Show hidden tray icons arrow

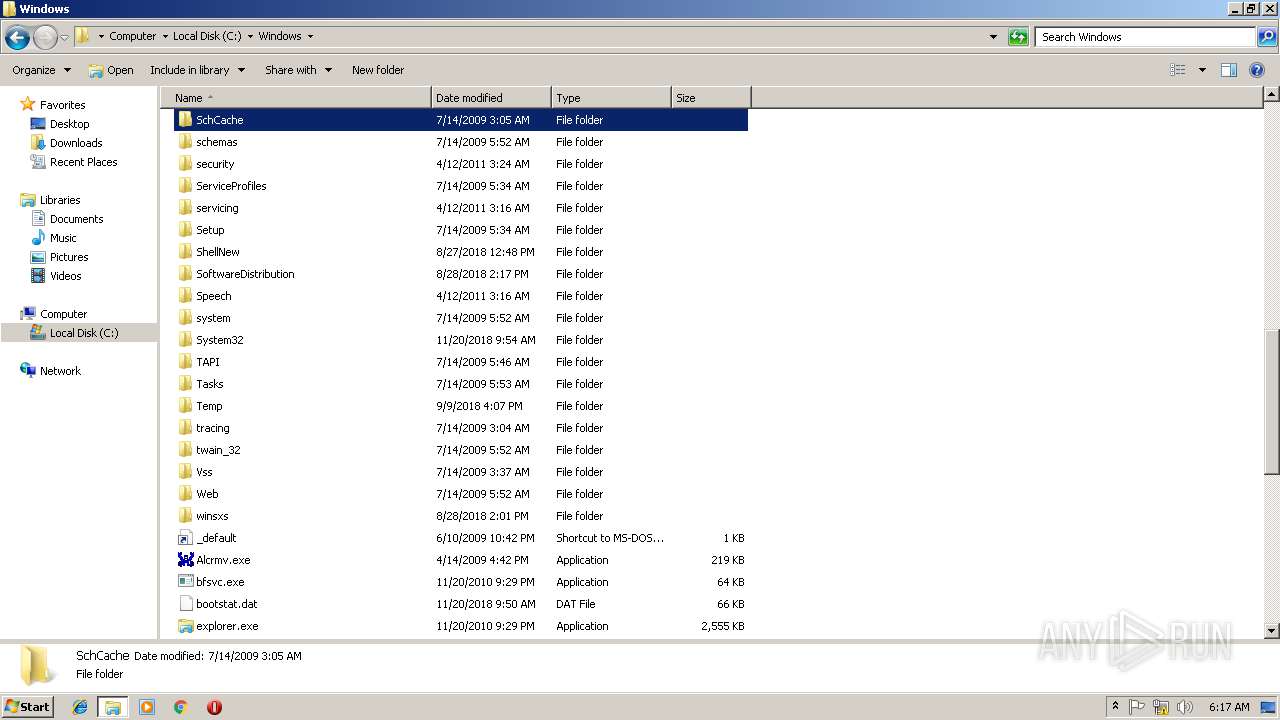1115,706
